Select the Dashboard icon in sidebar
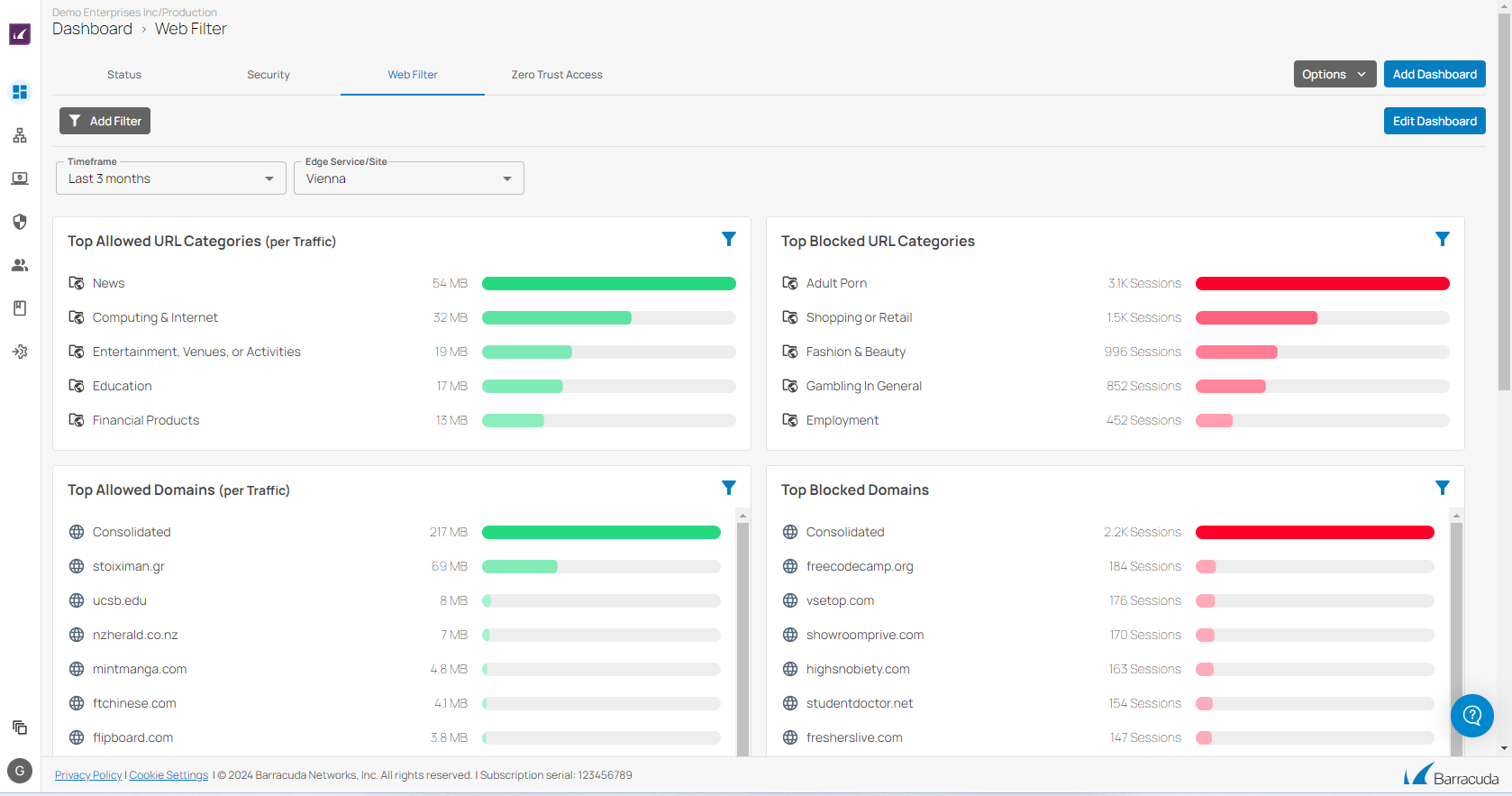1512x796 pixels. (x=20, y=92)
